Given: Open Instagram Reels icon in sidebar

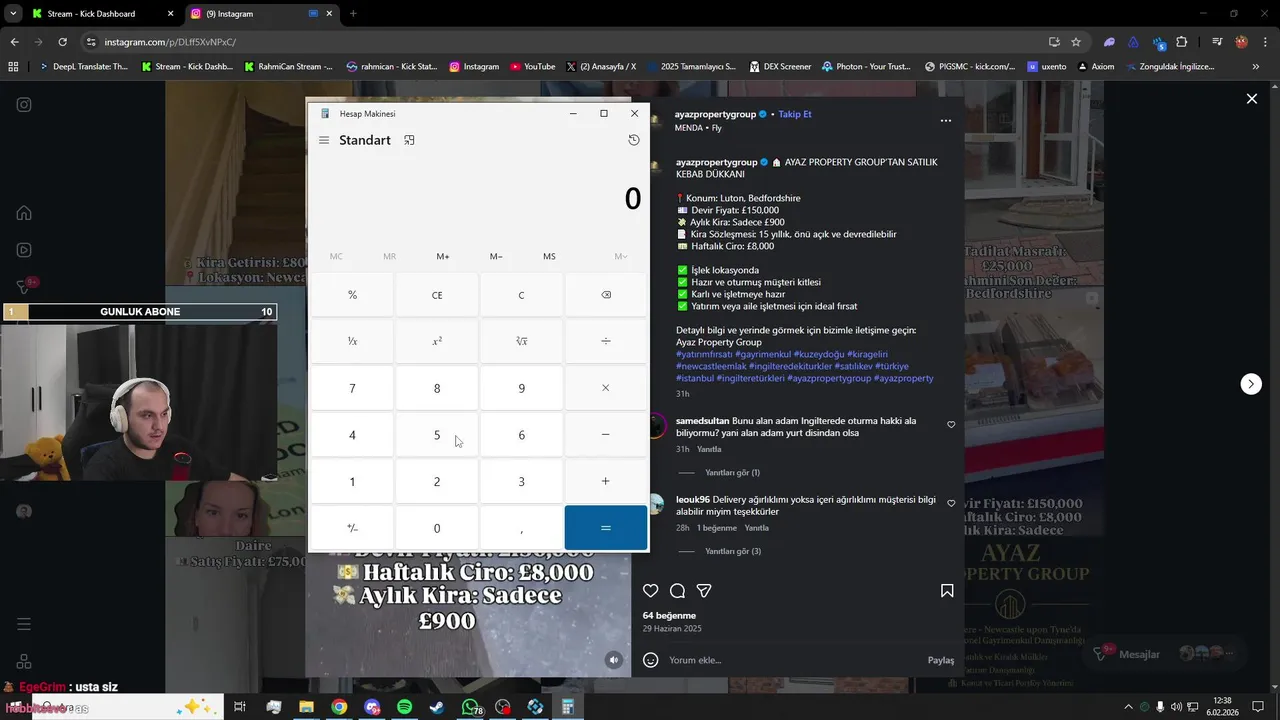Looking at the screenshot, I should coord(24,250).
